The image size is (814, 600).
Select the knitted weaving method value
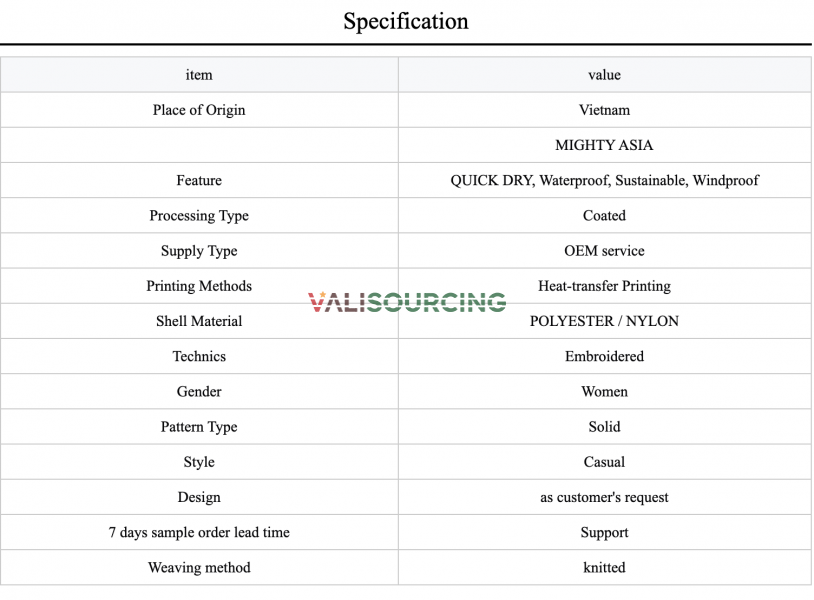pos(604,567)
